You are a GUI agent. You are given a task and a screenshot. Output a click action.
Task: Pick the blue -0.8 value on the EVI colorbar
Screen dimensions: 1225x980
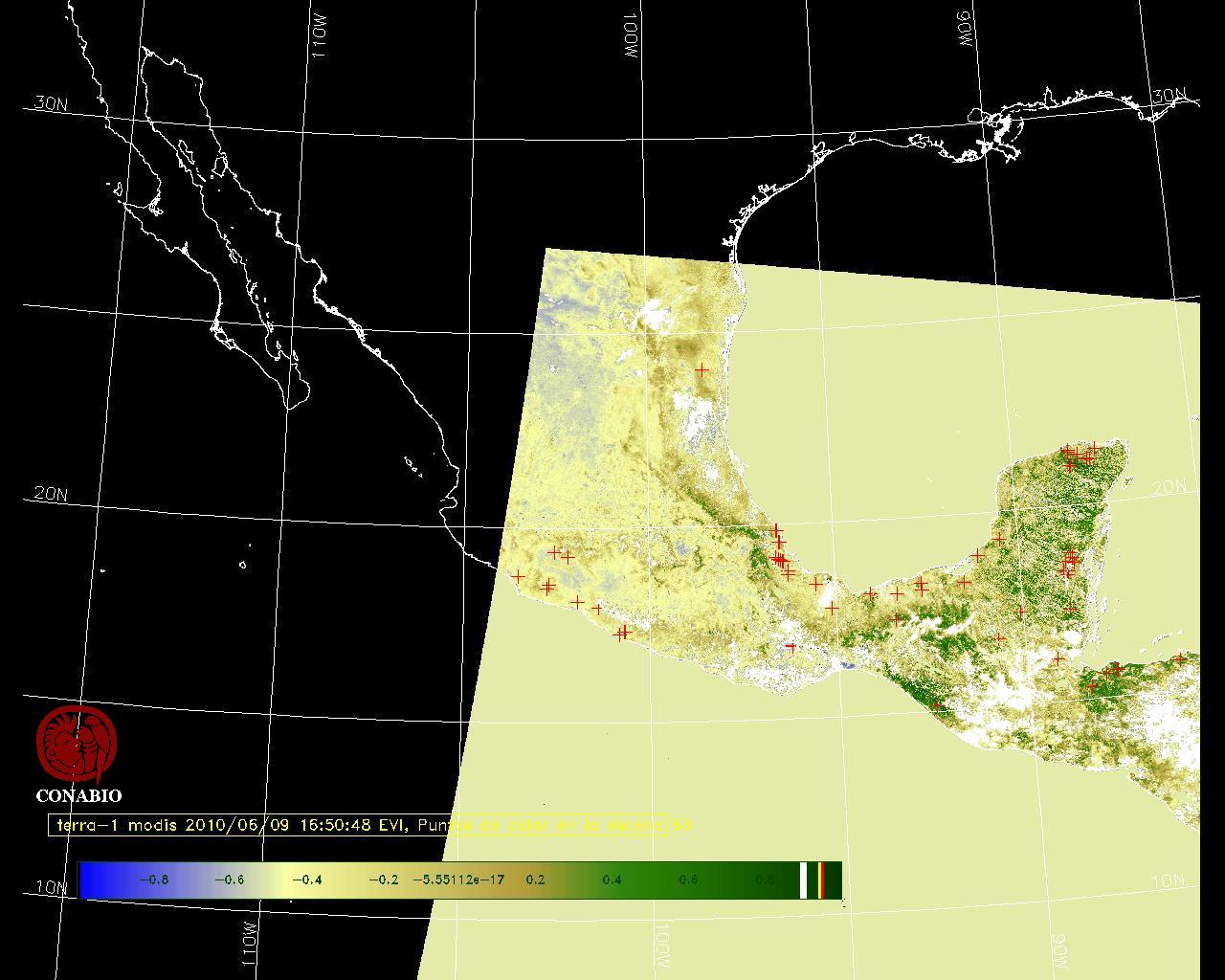(153, 880)
